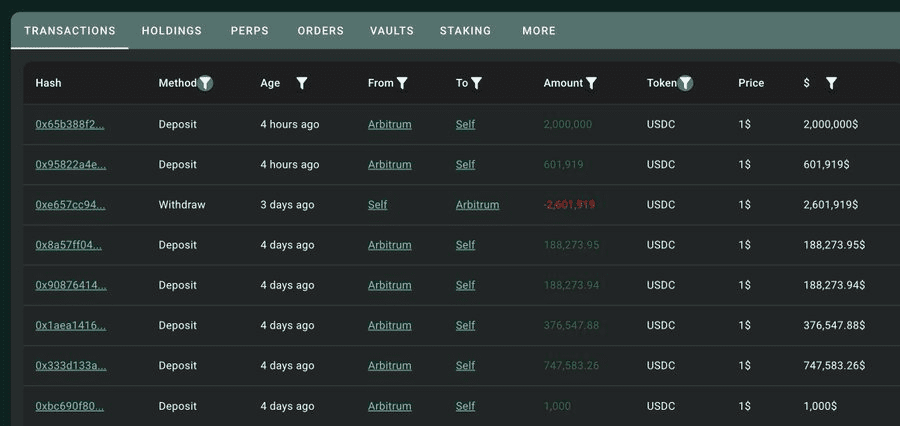Open the Perps tab
Screen dimensions: 900x426
[x=250, y=31]
